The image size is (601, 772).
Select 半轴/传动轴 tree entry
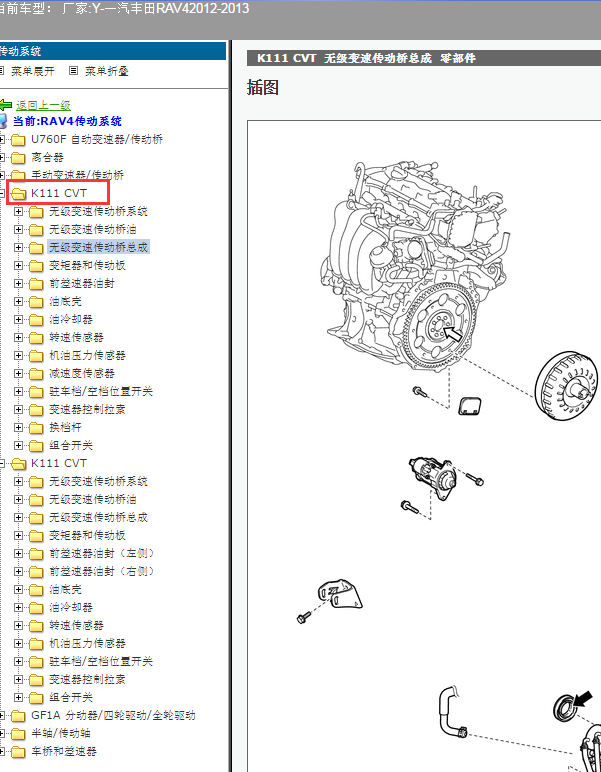click(61, 734)
